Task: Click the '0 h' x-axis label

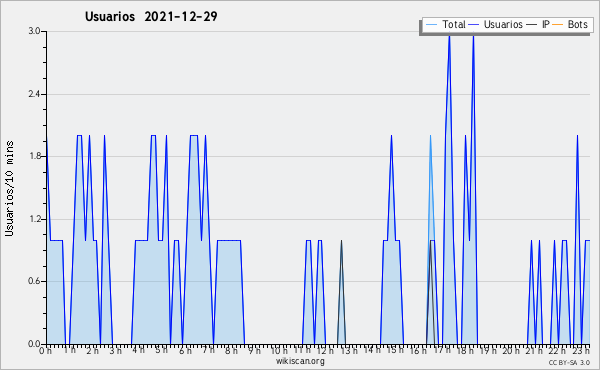Action: (46, 351)
